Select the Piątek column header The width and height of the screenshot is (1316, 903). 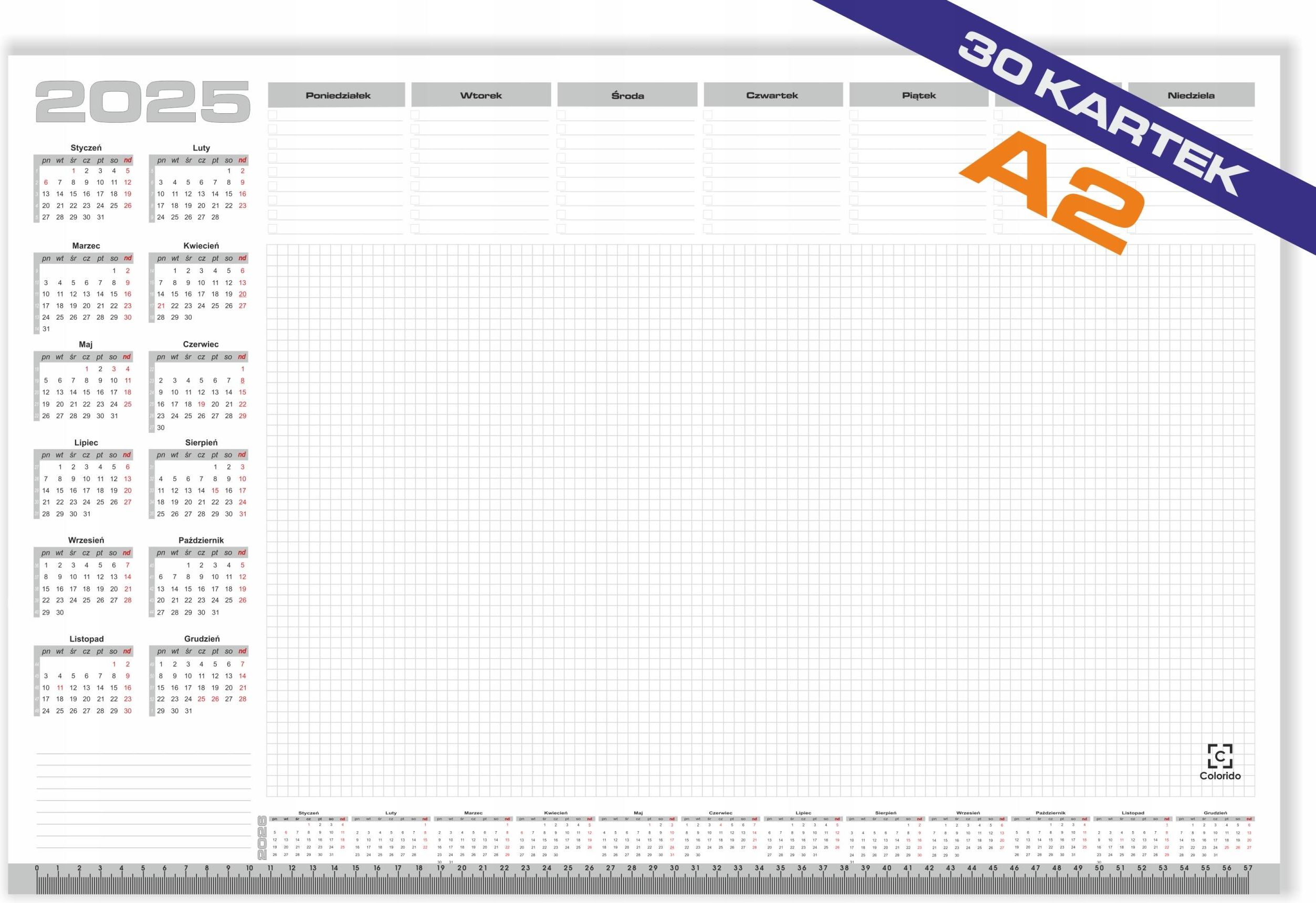(919, 95)
